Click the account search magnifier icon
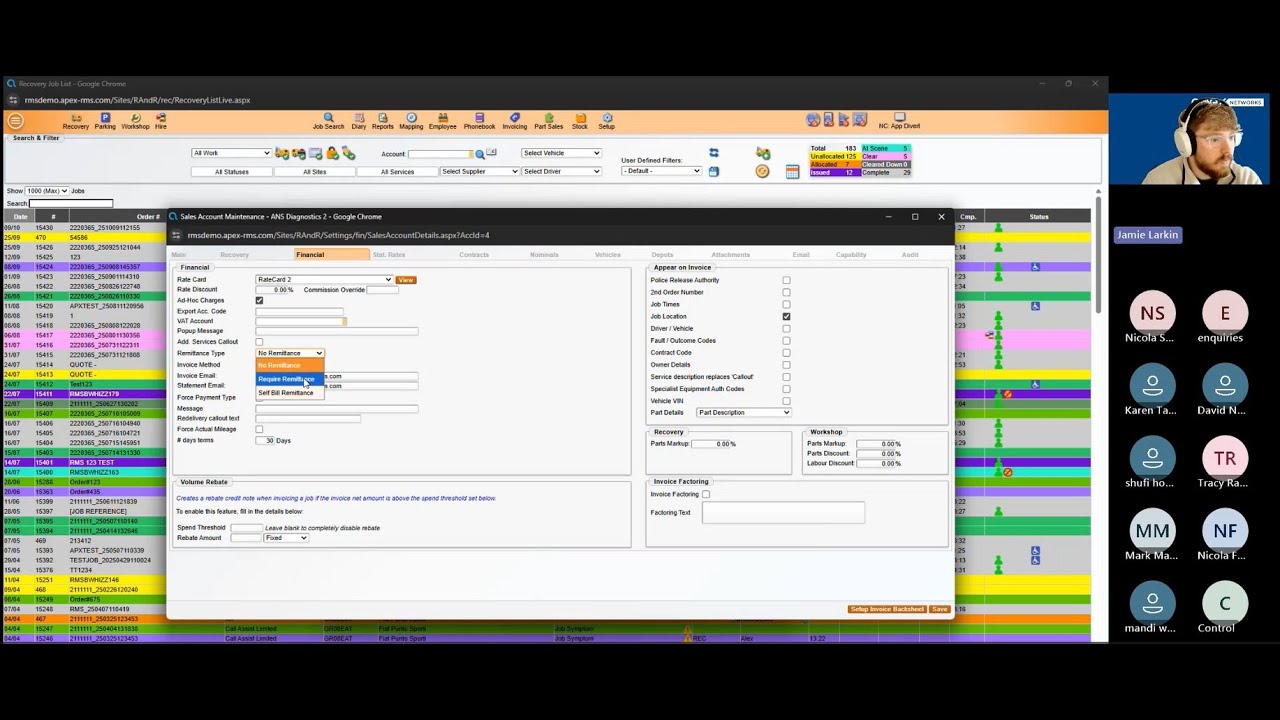1280x720 pixels. (480, 154)
